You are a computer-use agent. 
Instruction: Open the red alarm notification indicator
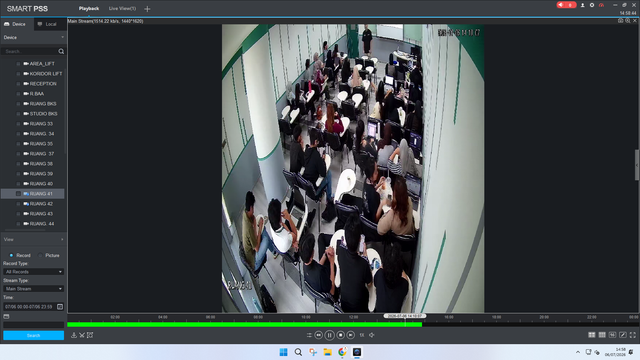click(x=566, y=5)
